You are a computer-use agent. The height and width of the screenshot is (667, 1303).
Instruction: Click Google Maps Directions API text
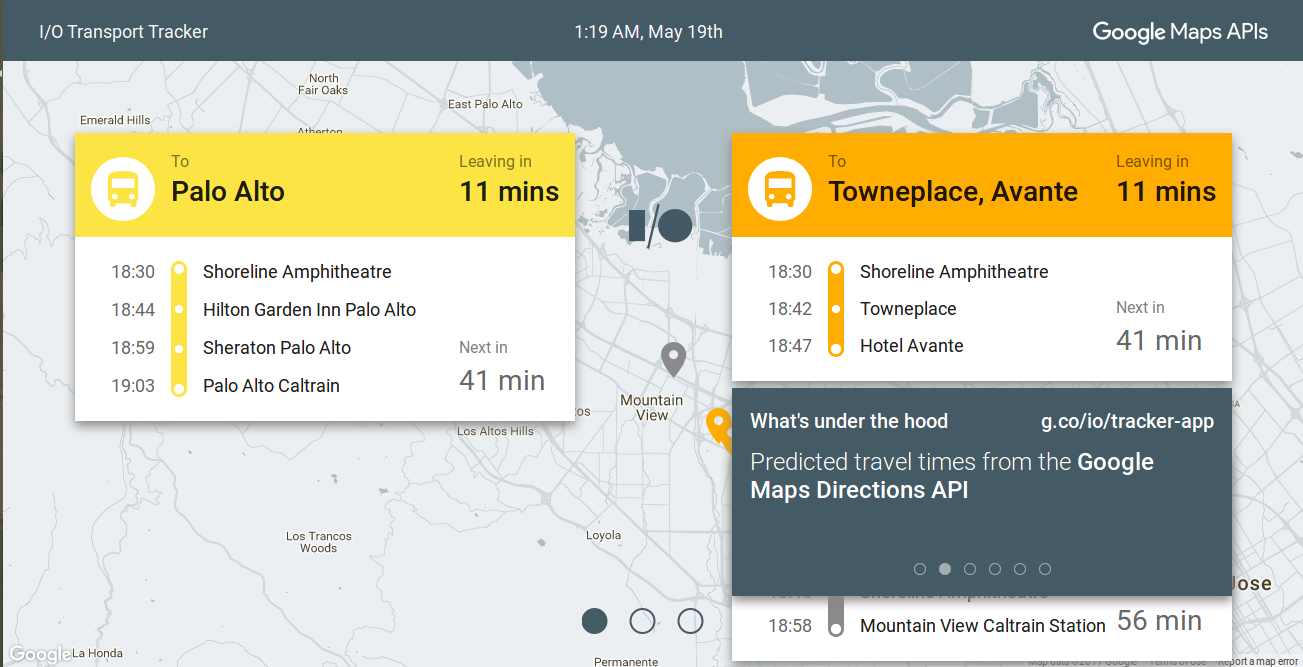(952, 476)
